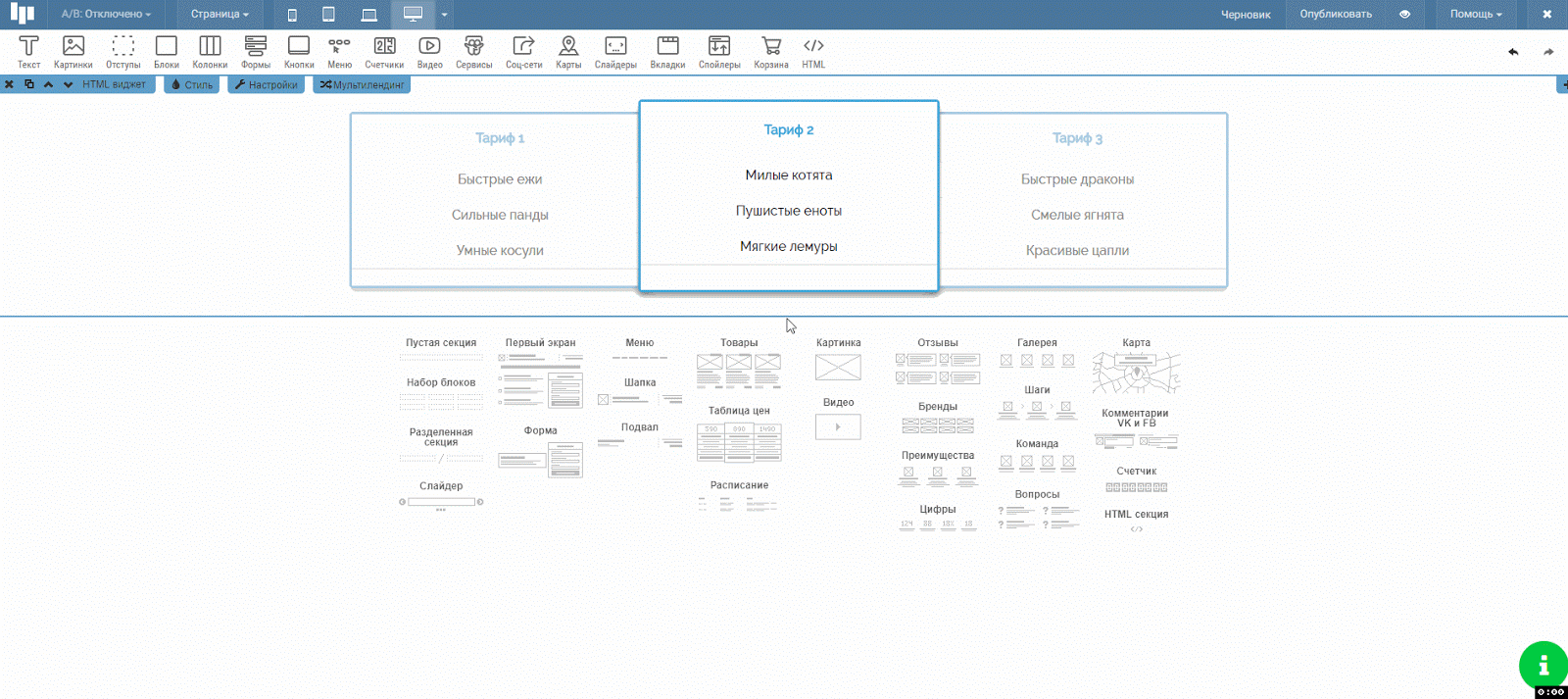Select the Текст widget tool
The width and height of the screenshot is (1568, 699).
coord(29,51)
